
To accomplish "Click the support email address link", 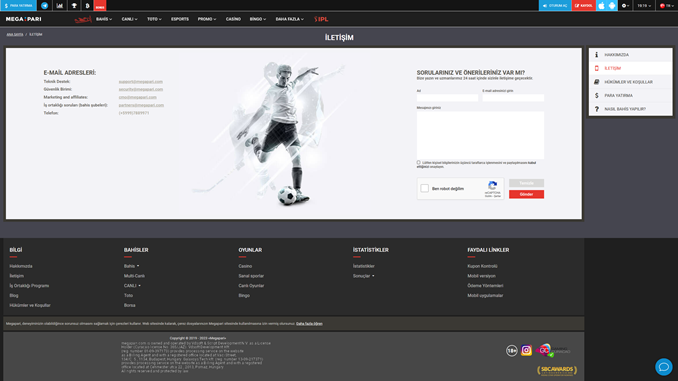I will click(x=141, y=82).
